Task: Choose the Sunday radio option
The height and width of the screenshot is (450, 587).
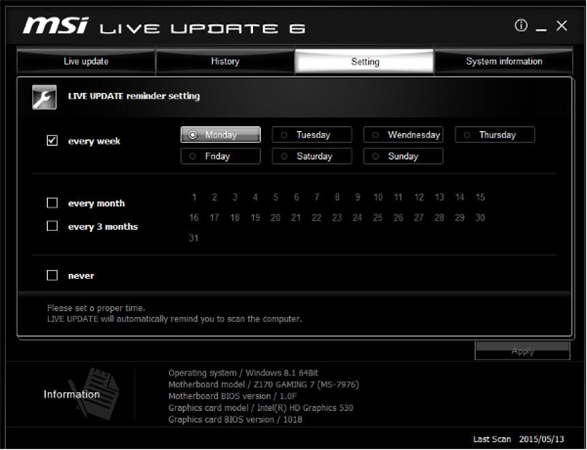Action: point(403,156)
